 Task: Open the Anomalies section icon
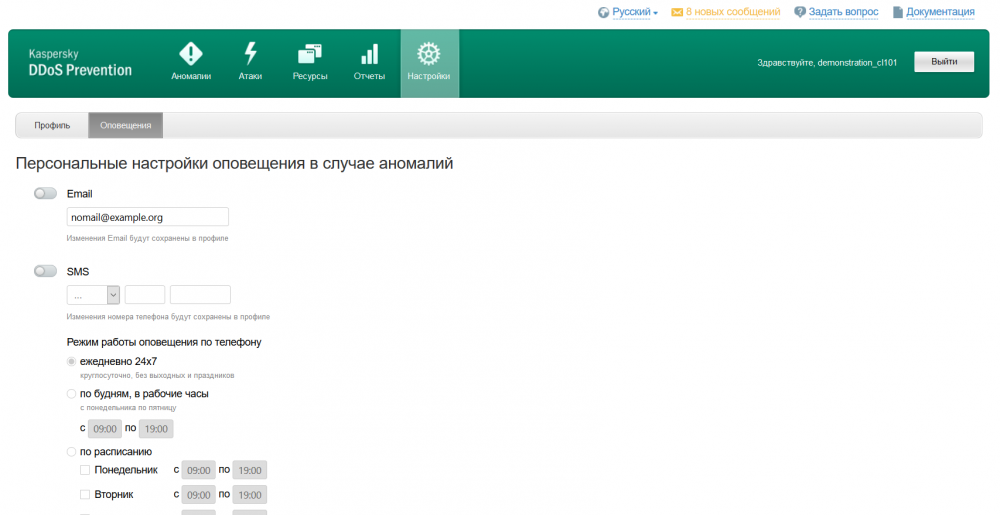pyautogui.click(x=191, y=54)
